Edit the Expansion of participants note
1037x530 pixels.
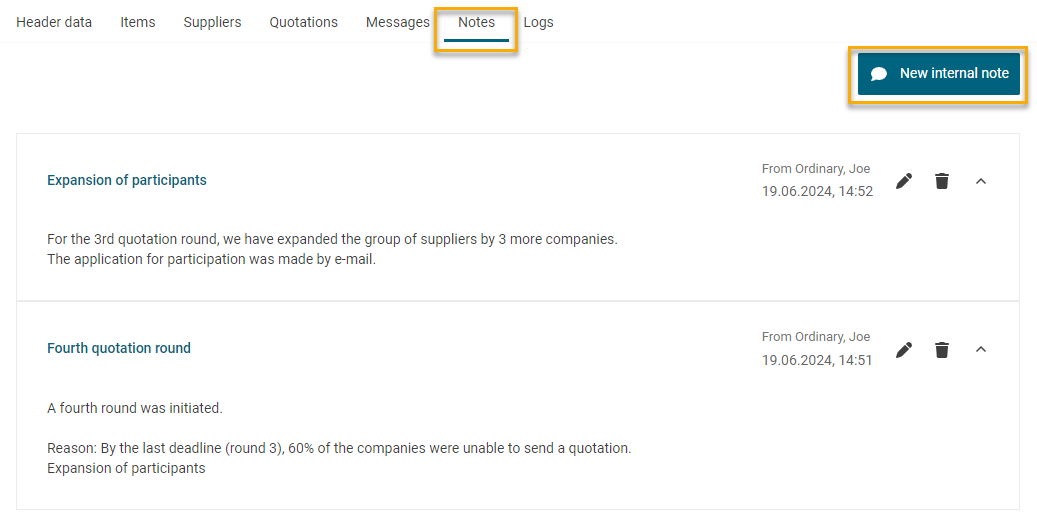[x=904, y=181]
